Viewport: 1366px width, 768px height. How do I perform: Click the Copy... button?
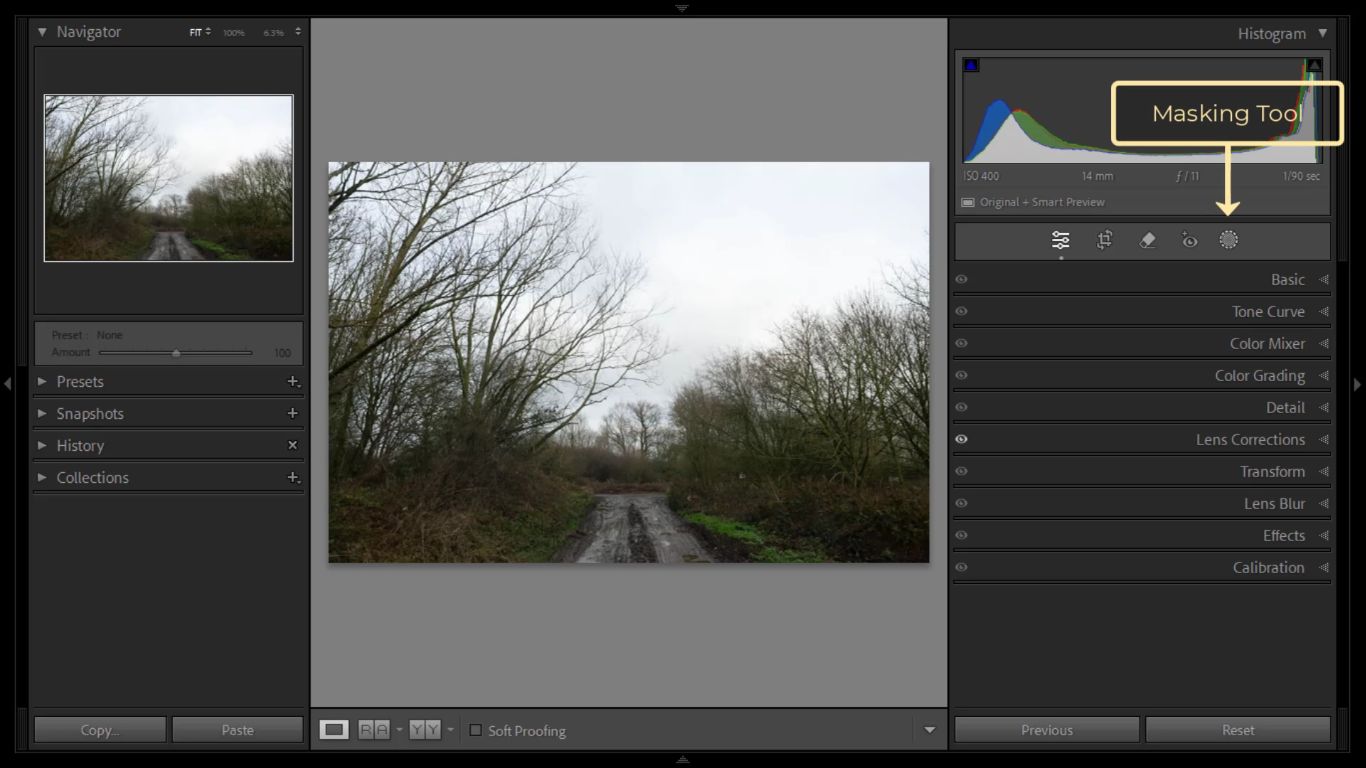click(x=100, y=730)
